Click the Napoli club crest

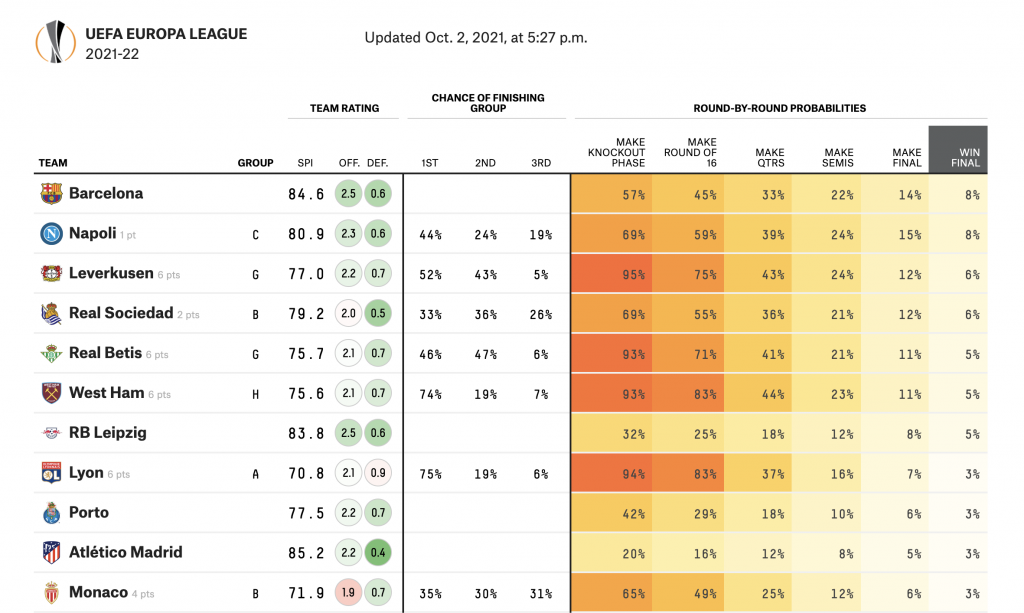[51, 234]
